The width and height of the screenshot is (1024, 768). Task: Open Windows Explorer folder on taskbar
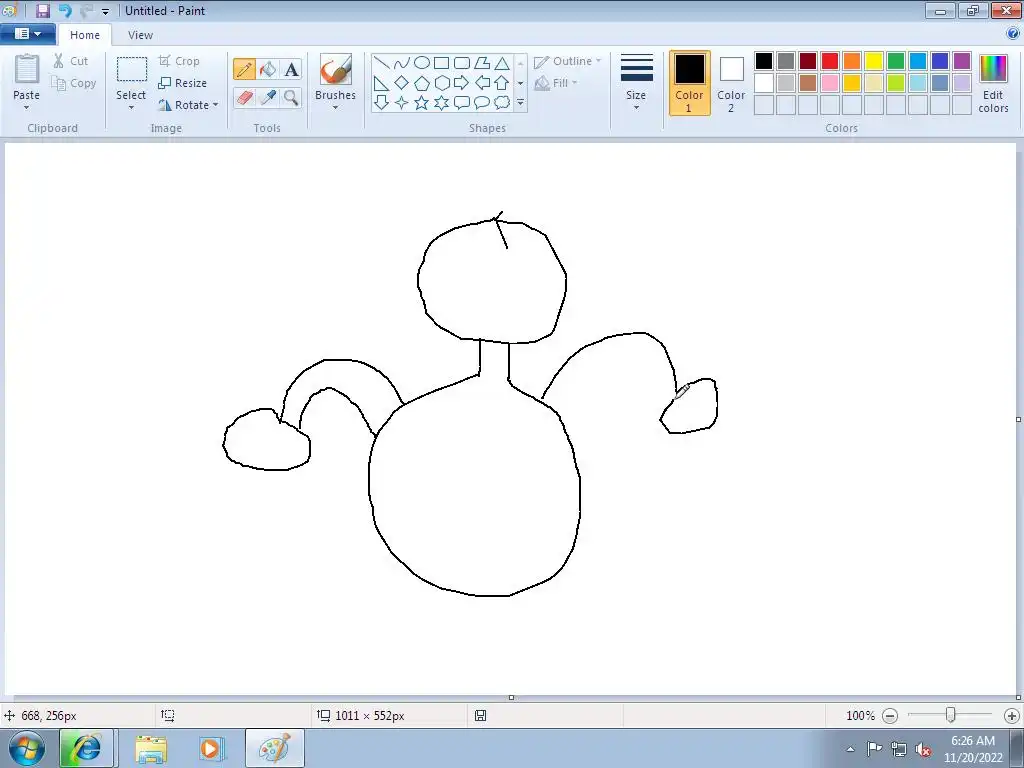click(151, 748)
